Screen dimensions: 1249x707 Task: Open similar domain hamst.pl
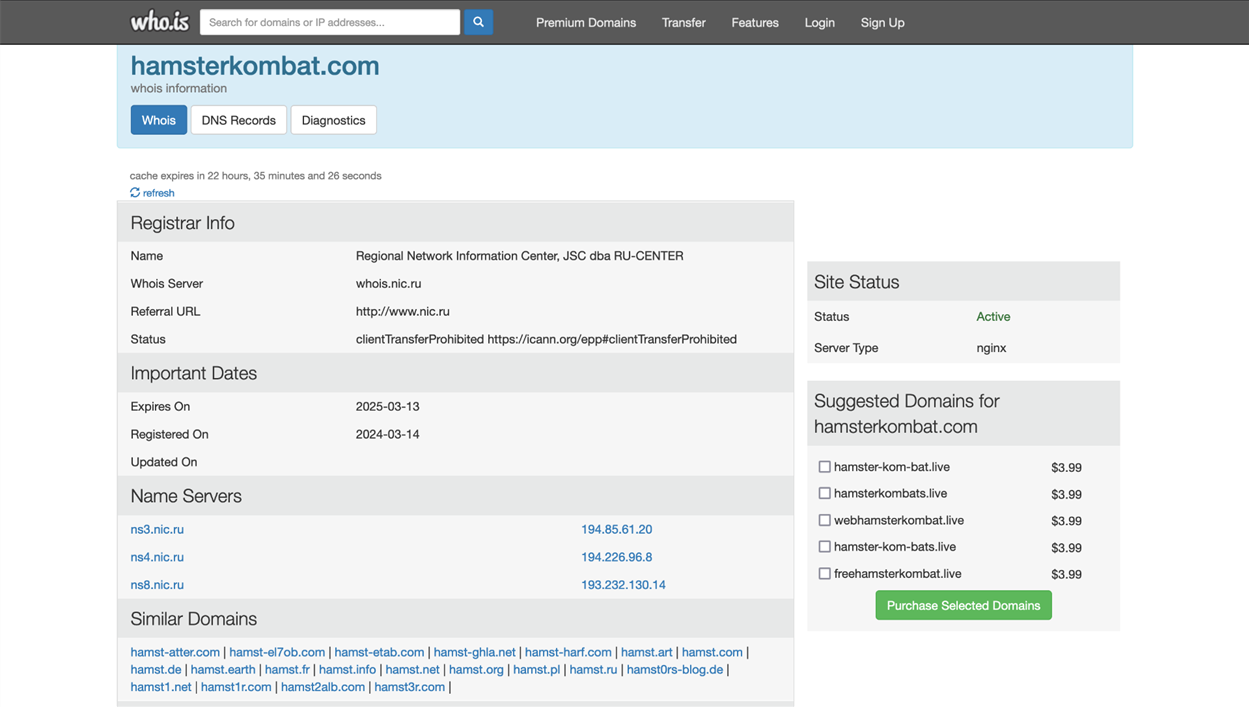coord(536,670)
